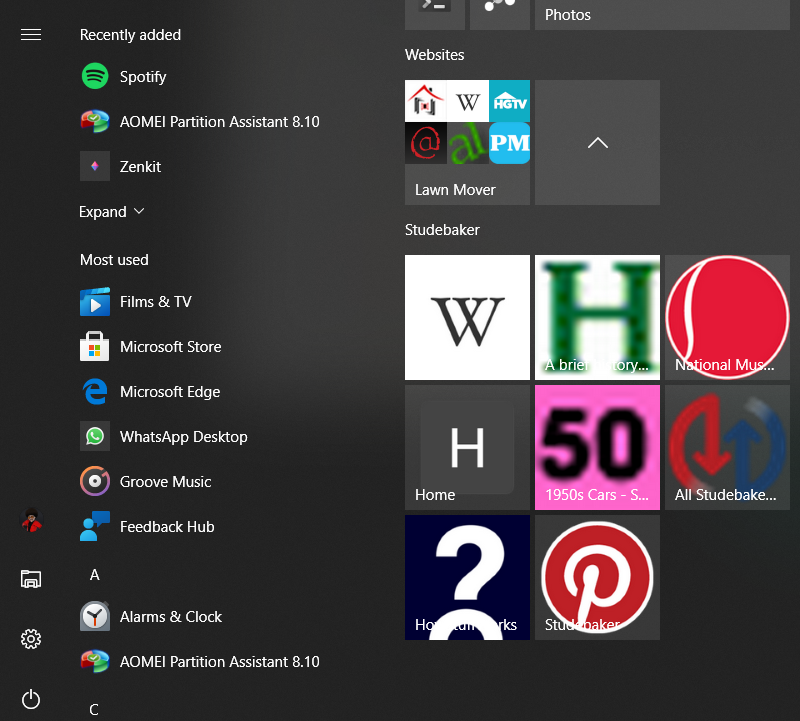Open the Studebaker Pinterest tile
This screenshot has width=800, height=721.
597,577
